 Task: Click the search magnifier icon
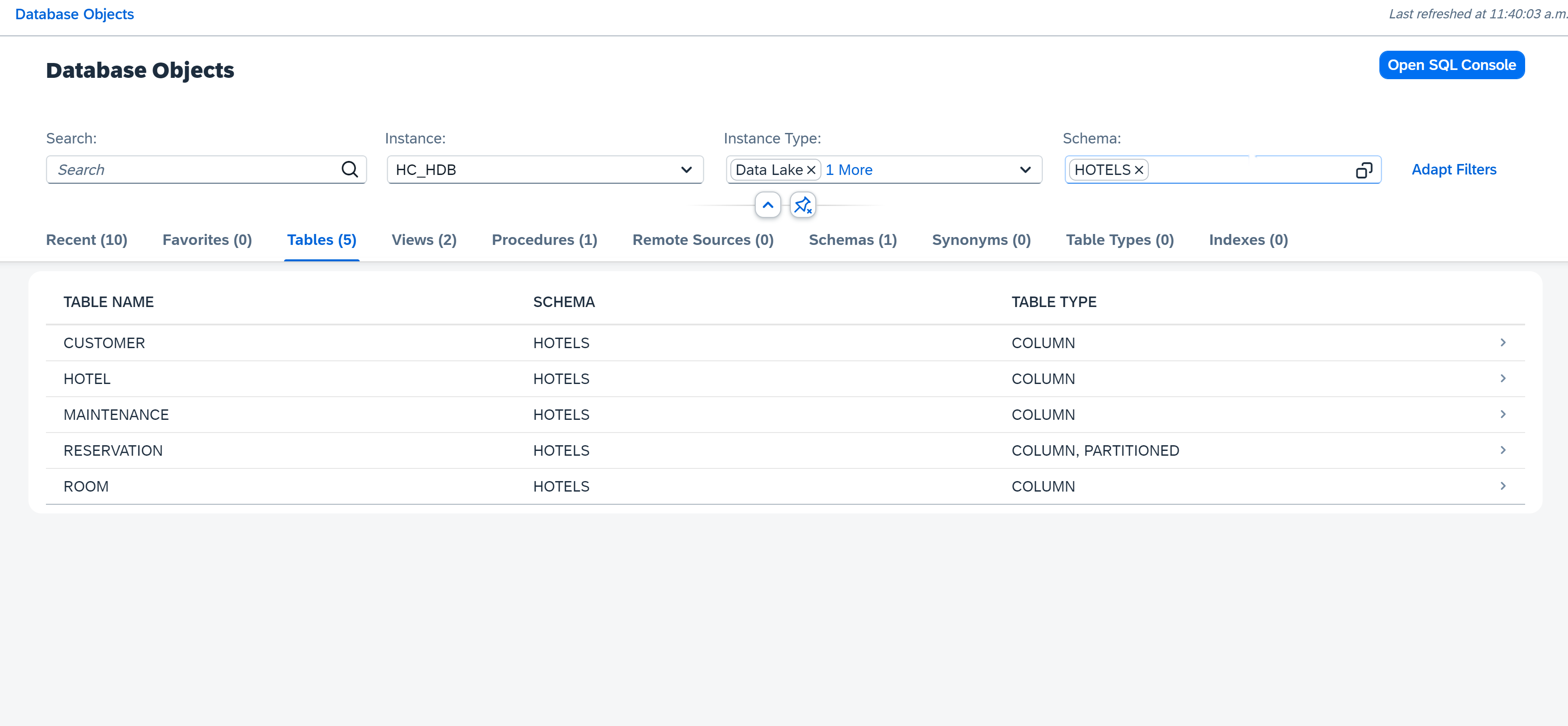click(349, 169)
